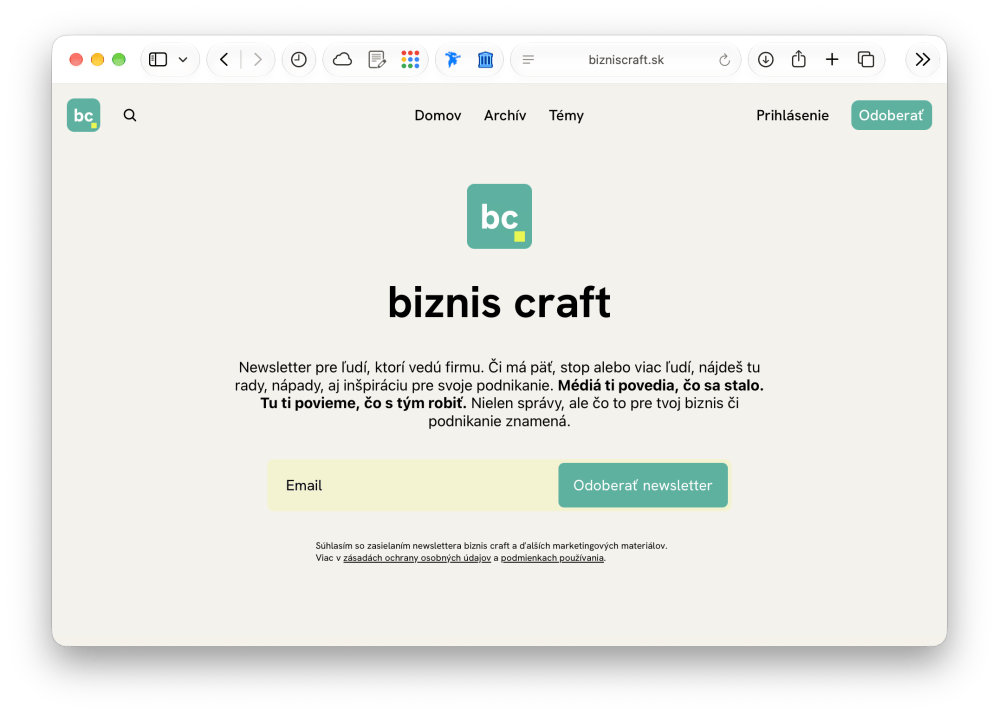Click the blue trash bin extension icon
Viewport: 999px width, 715px height.
point(485,60)
